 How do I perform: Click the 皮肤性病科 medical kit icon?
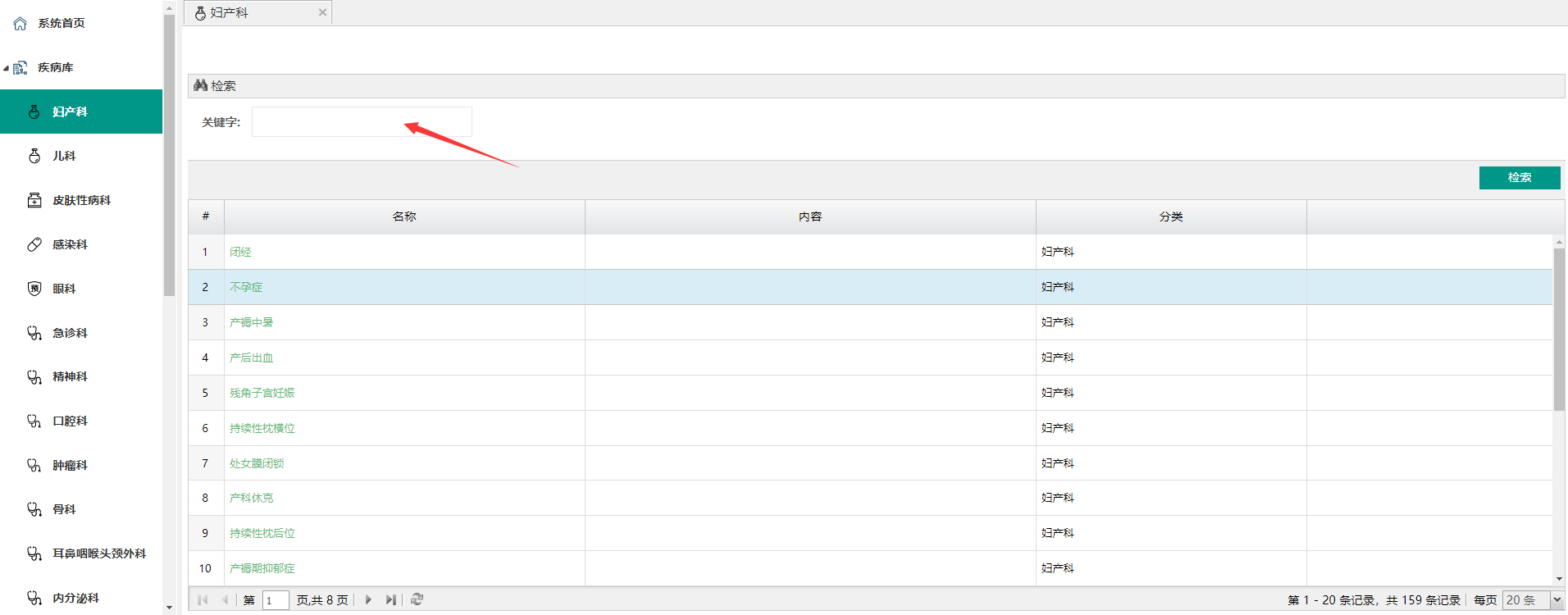pyautogui.click(x=34, y=200)
